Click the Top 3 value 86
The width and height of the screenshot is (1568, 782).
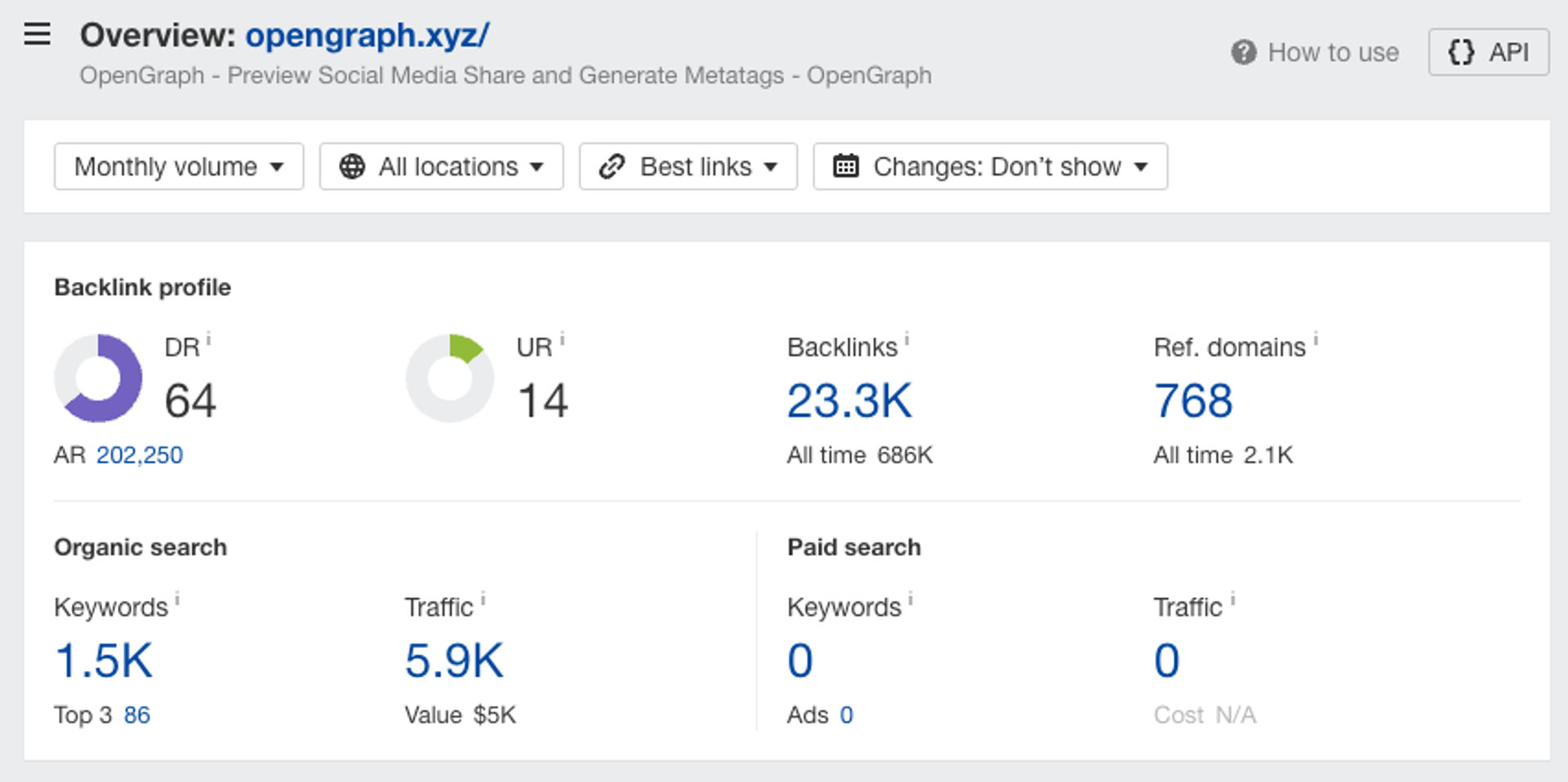137,715
